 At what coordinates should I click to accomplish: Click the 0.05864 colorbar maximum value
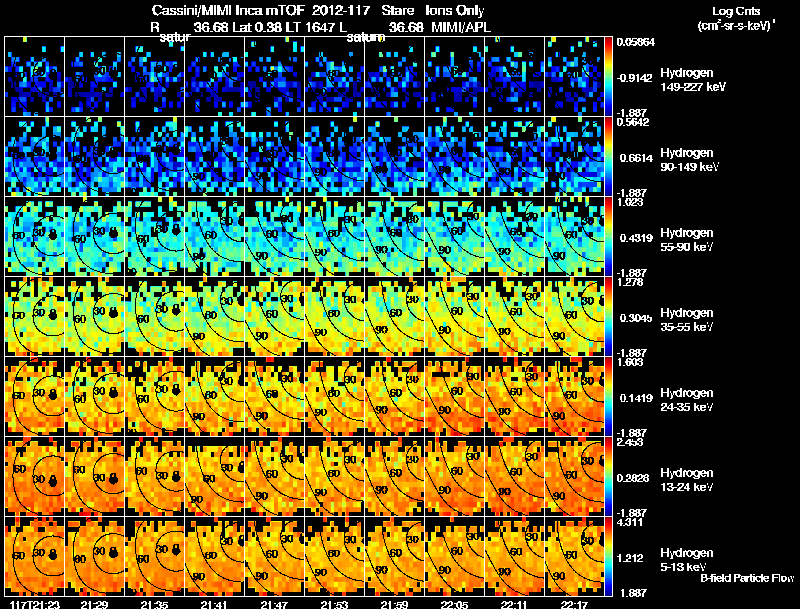click(x=636, y=42)
